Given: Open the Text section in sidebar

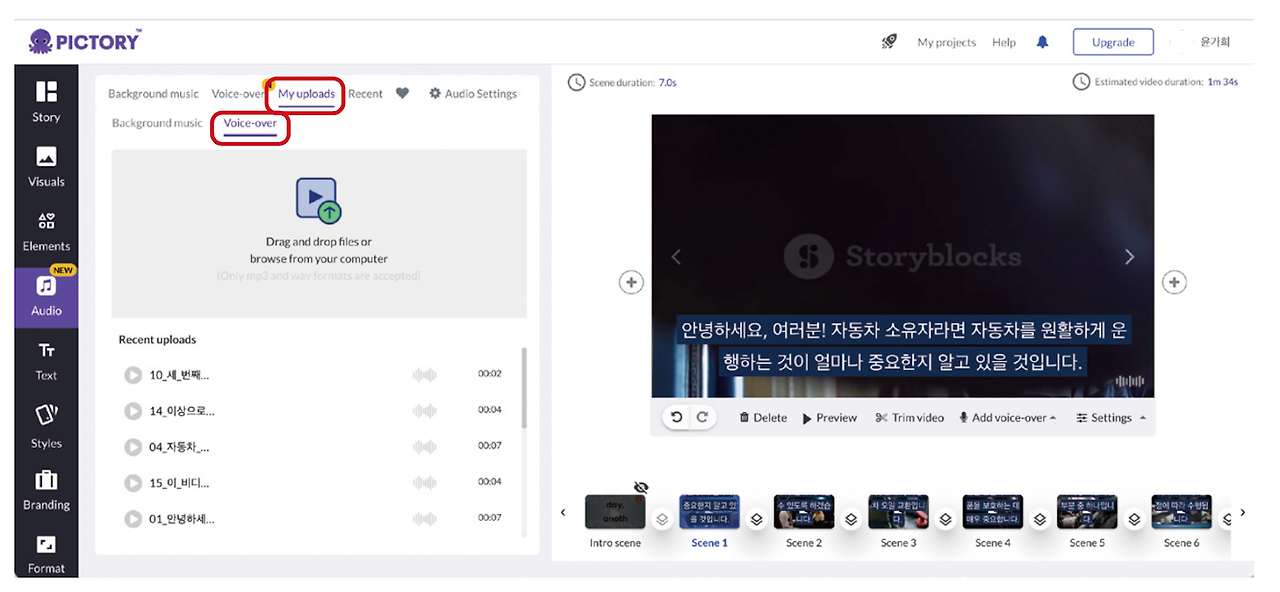Looking at the screenshot, I should (46, 361).
